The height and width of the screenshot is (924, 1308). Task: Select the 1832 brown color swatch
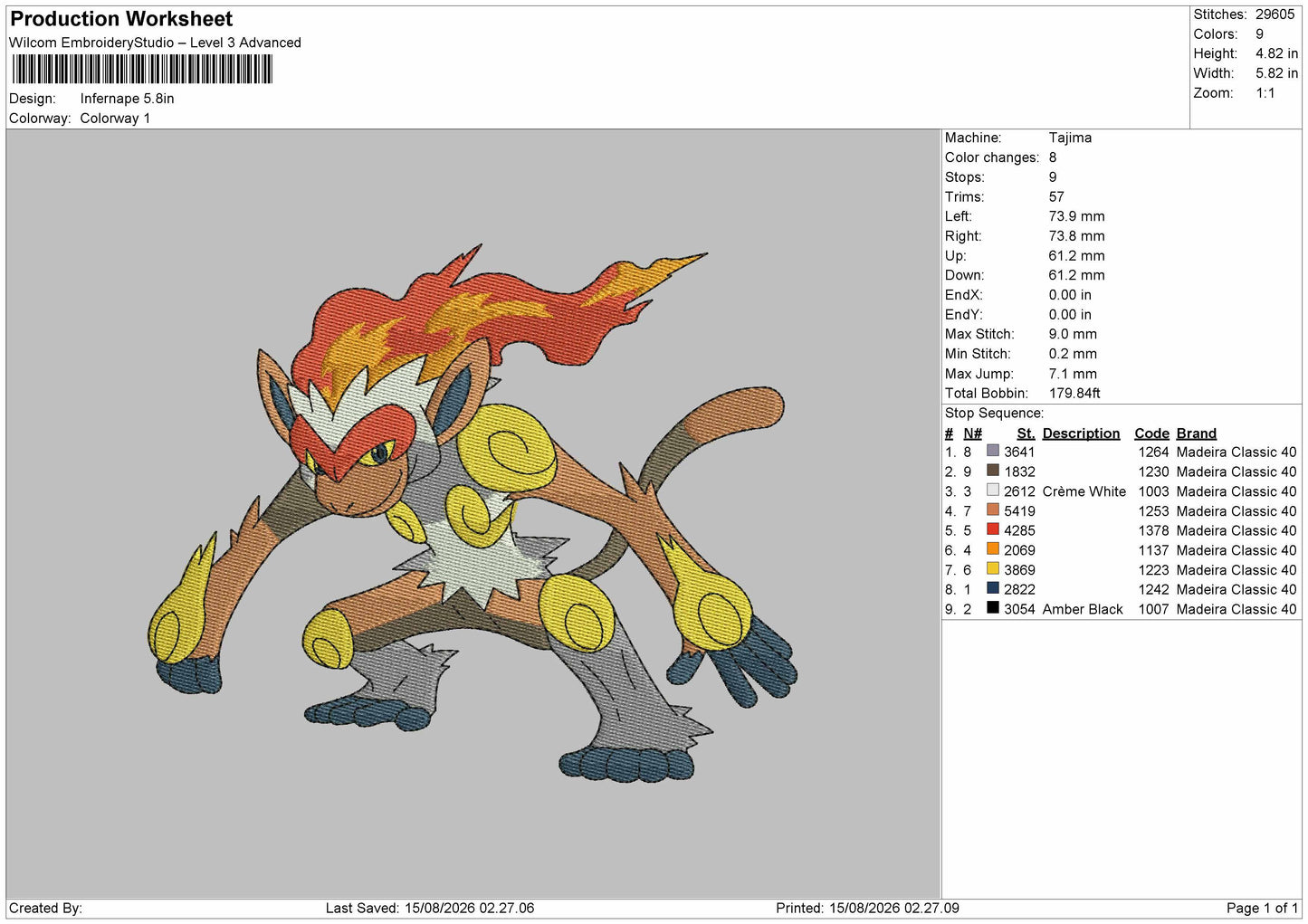tap(993, 471)
